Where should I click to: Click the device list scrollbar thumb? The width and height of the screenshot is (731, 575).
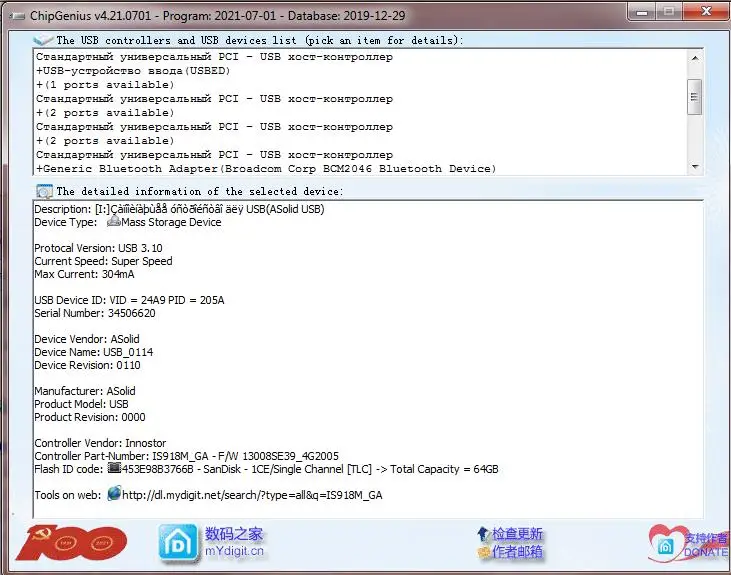[695, 97]
